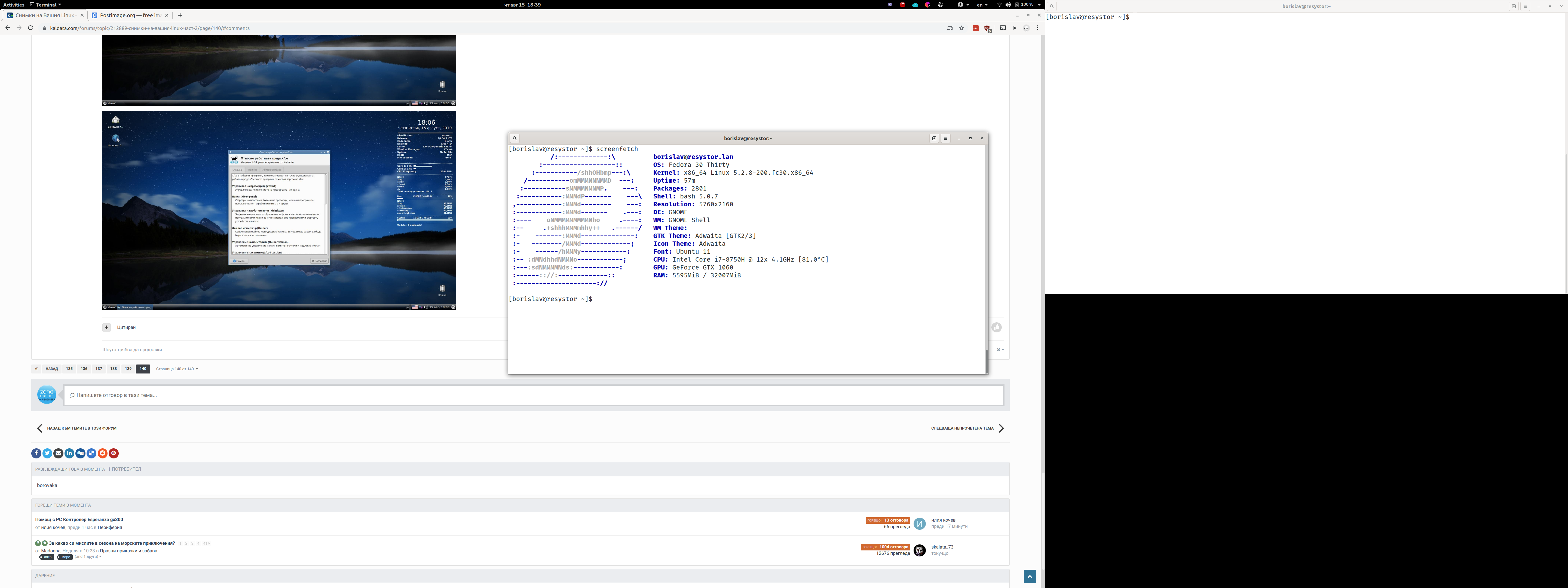Click 'Назад към темите в този форум' link
The height and width of the screenshot is (588, 1568).
click(x=77, y=428)
